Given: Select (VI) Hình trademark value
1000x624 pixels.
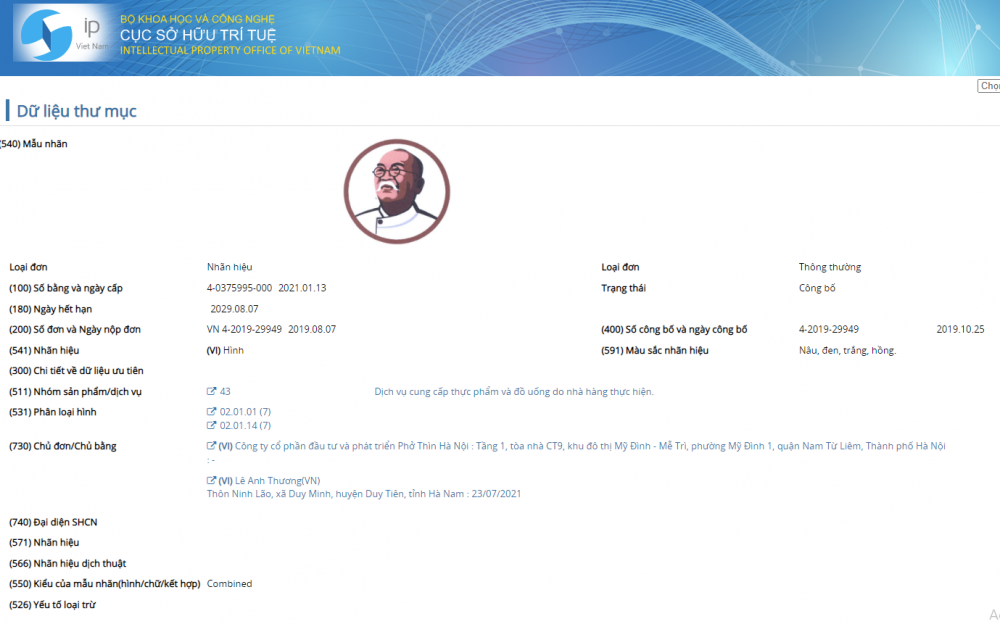Looking at the screenshot, I should (225, 350).
